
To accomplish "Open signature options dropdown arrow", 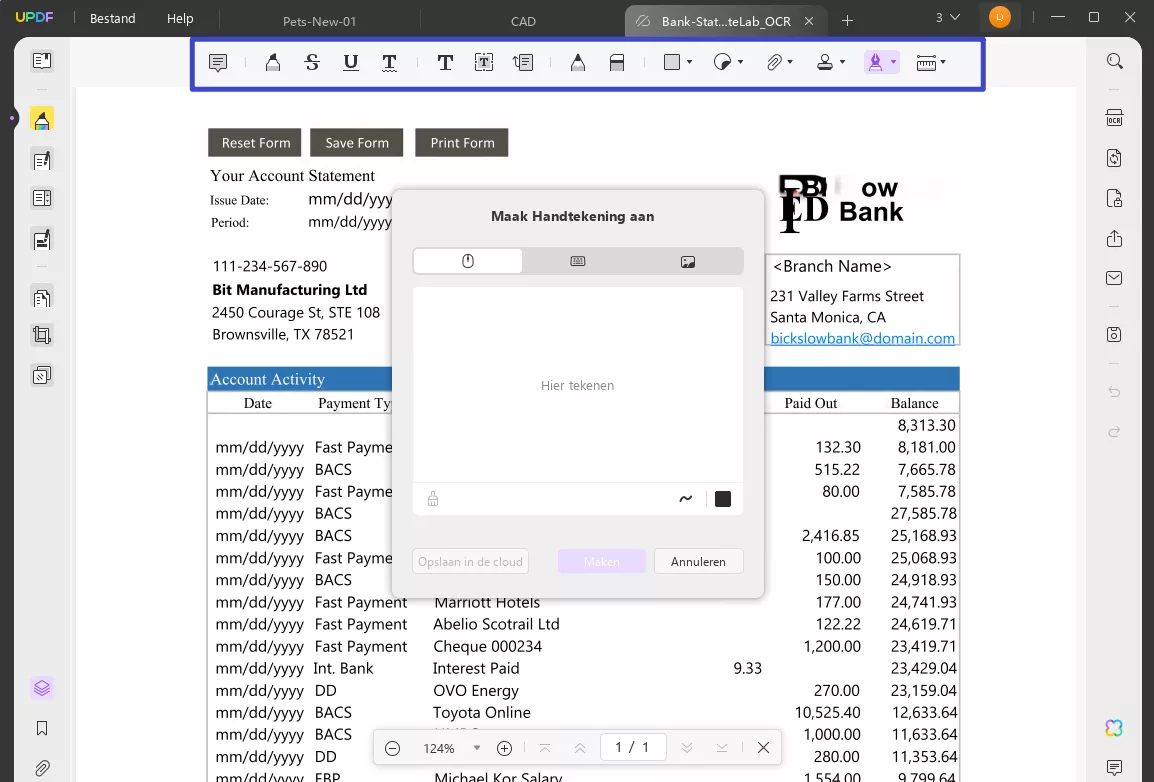I will coord(893,63).
